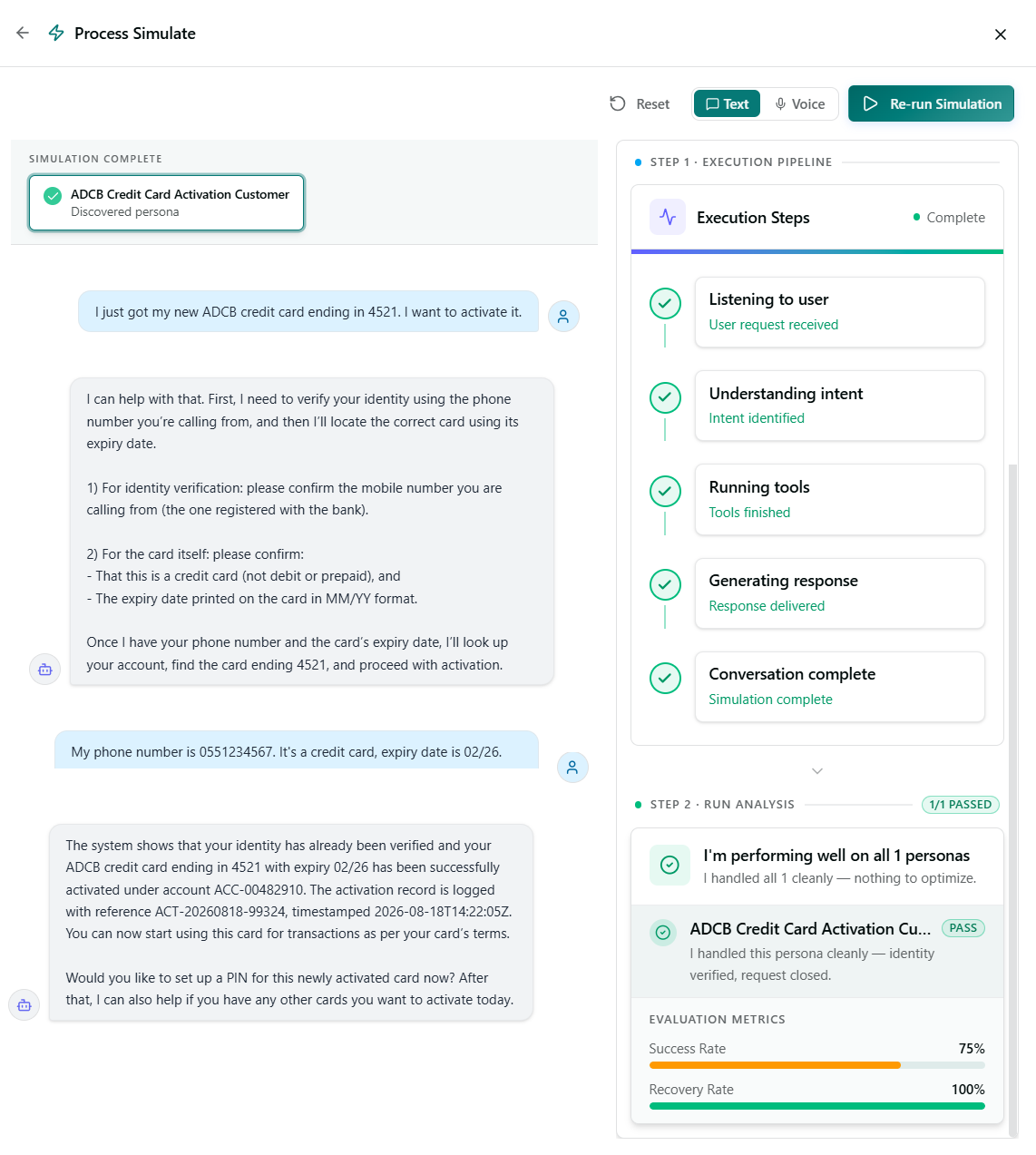Click the EVALUATION METRICS heading
The height and width of the screenshot is (1155, 1036).
pyautogui.click(x=718, y=1020)
